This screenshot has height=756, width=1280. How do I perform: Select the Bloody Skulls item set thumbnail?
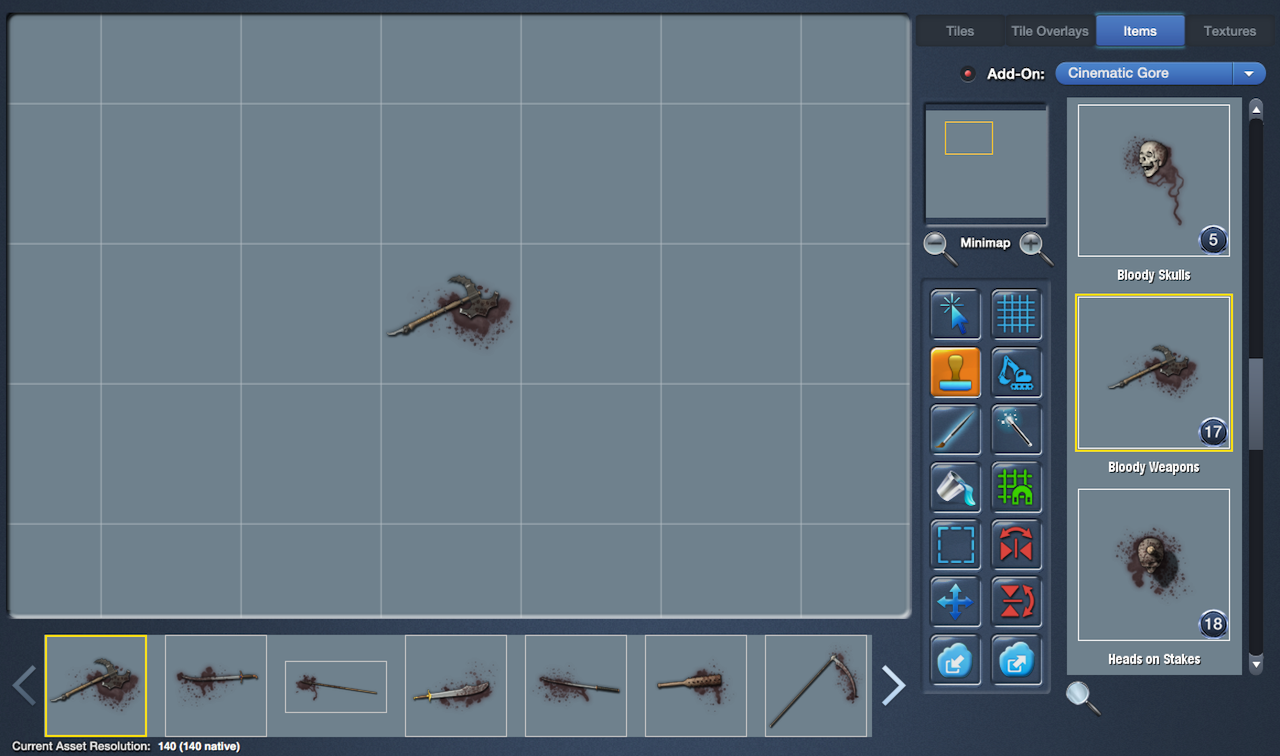1154,181
